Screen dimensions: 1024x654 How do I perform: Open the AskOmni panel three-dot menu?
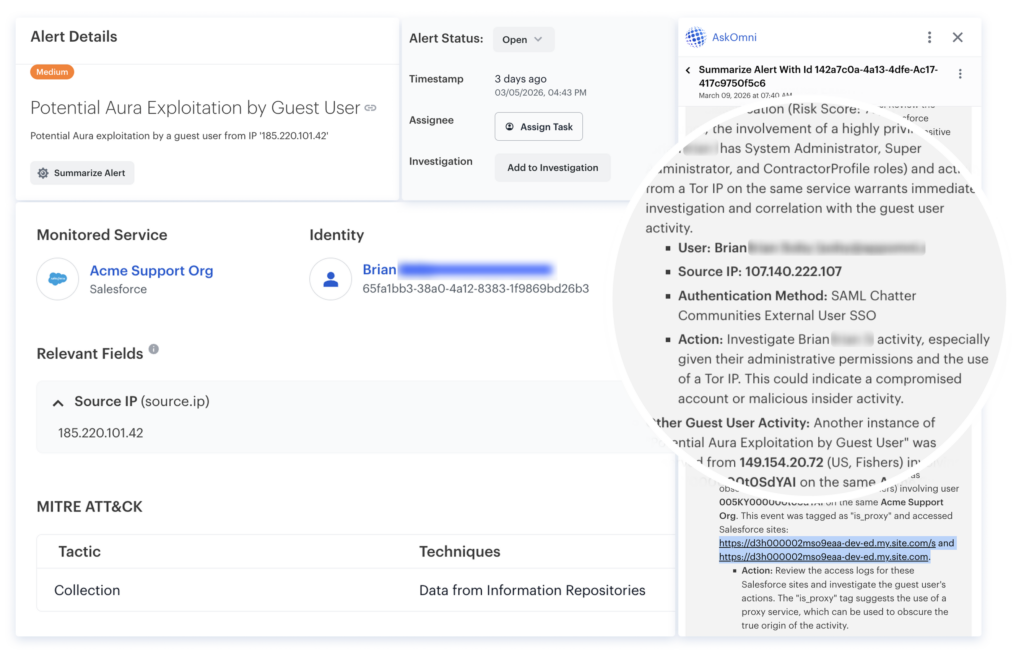pyautogui.click(x=929, y=37)
